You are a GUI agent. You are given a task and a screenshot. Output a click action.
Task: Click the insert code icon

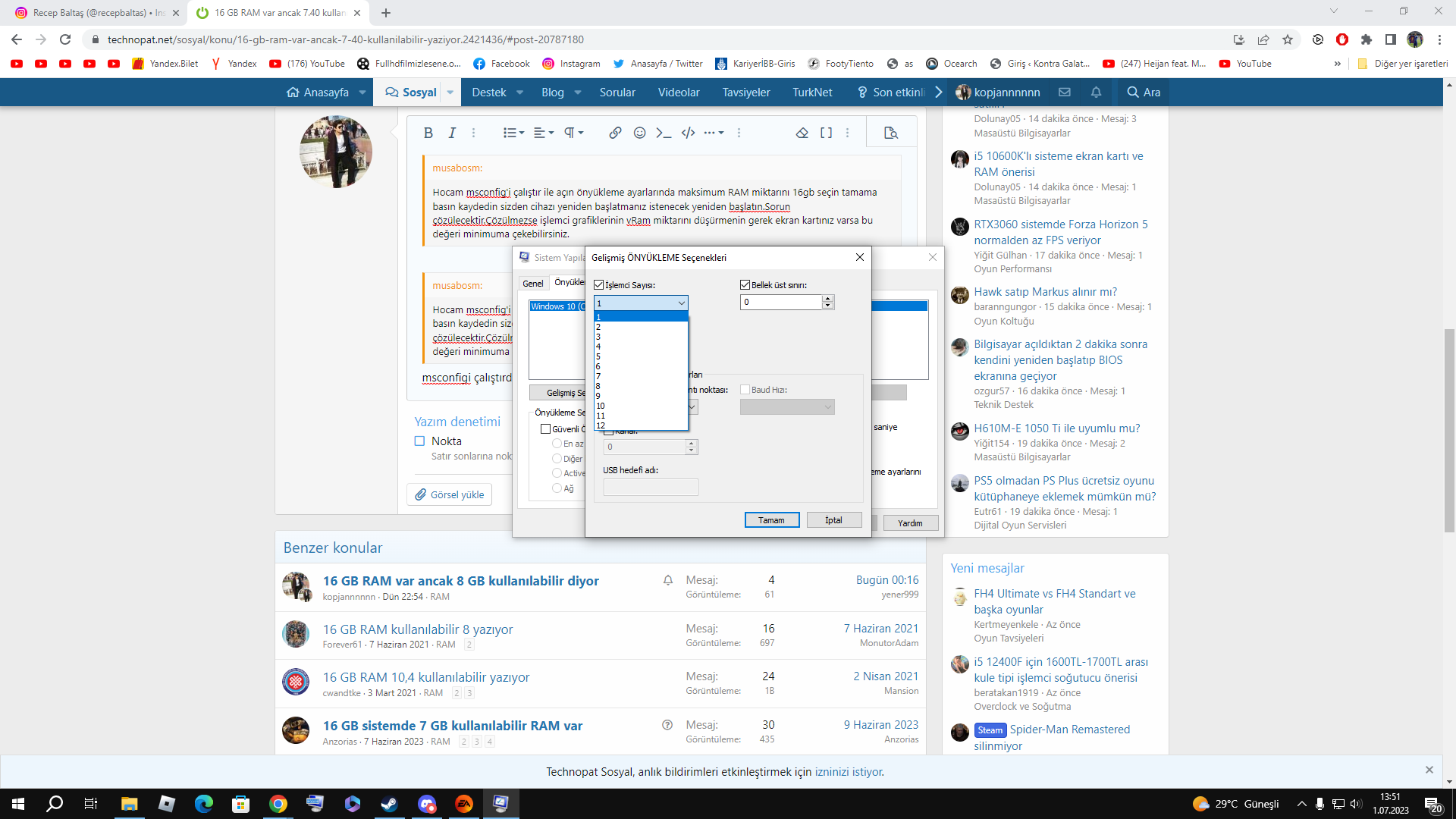point(688,133)
